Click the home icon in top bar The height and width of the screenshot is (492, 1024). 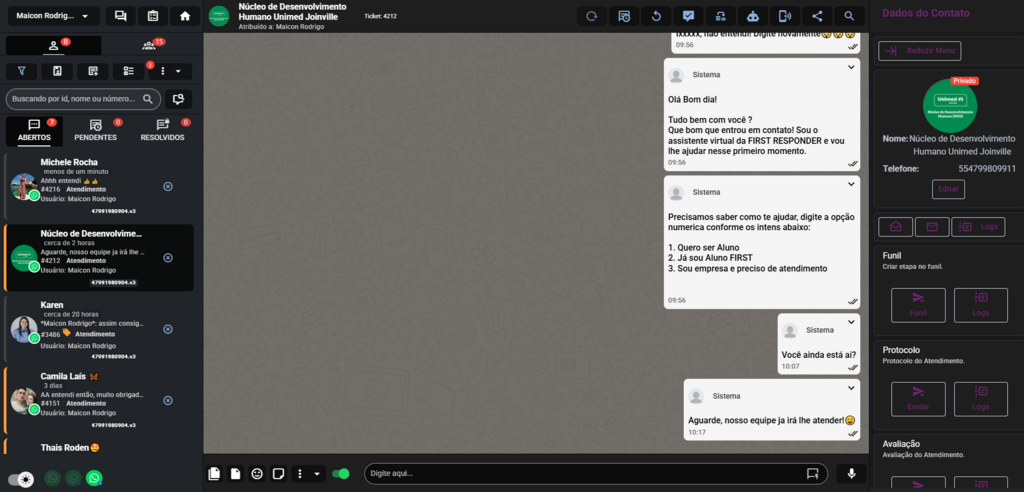185,16
